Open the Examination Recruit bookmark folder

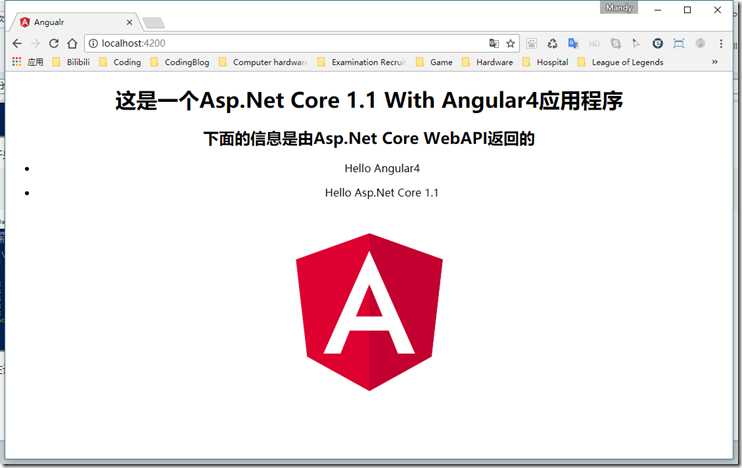(x=362, y=62)
